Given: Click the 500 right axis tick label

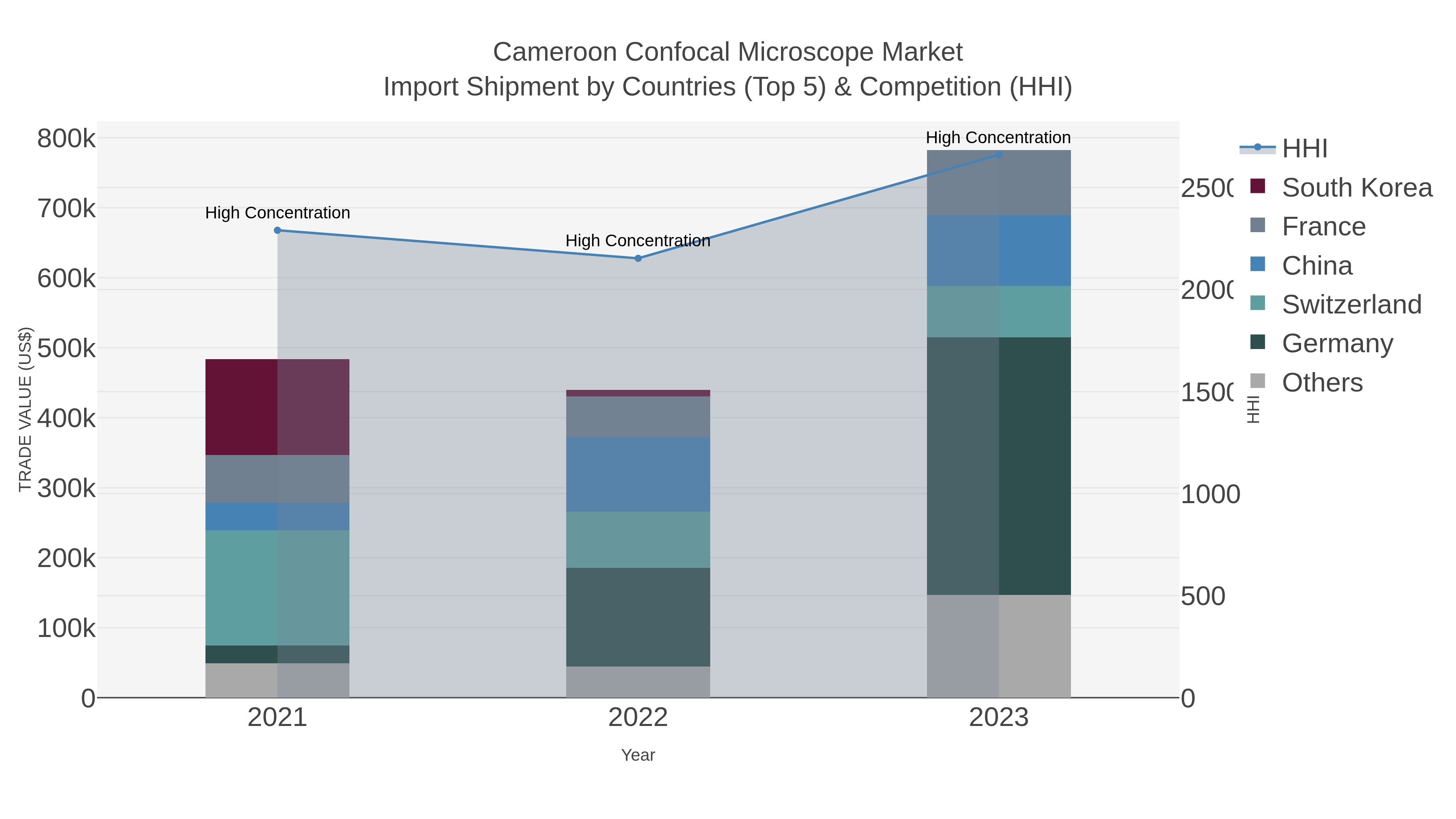Looking at the screenshot, I should [x=1203, y=596].
